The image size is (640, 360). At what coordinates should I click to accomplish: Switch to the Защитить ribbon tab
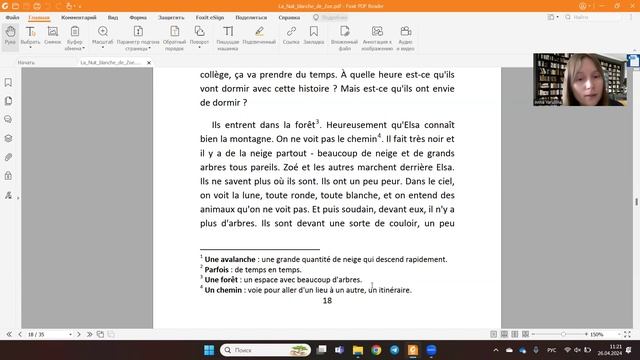click(171, 18)
